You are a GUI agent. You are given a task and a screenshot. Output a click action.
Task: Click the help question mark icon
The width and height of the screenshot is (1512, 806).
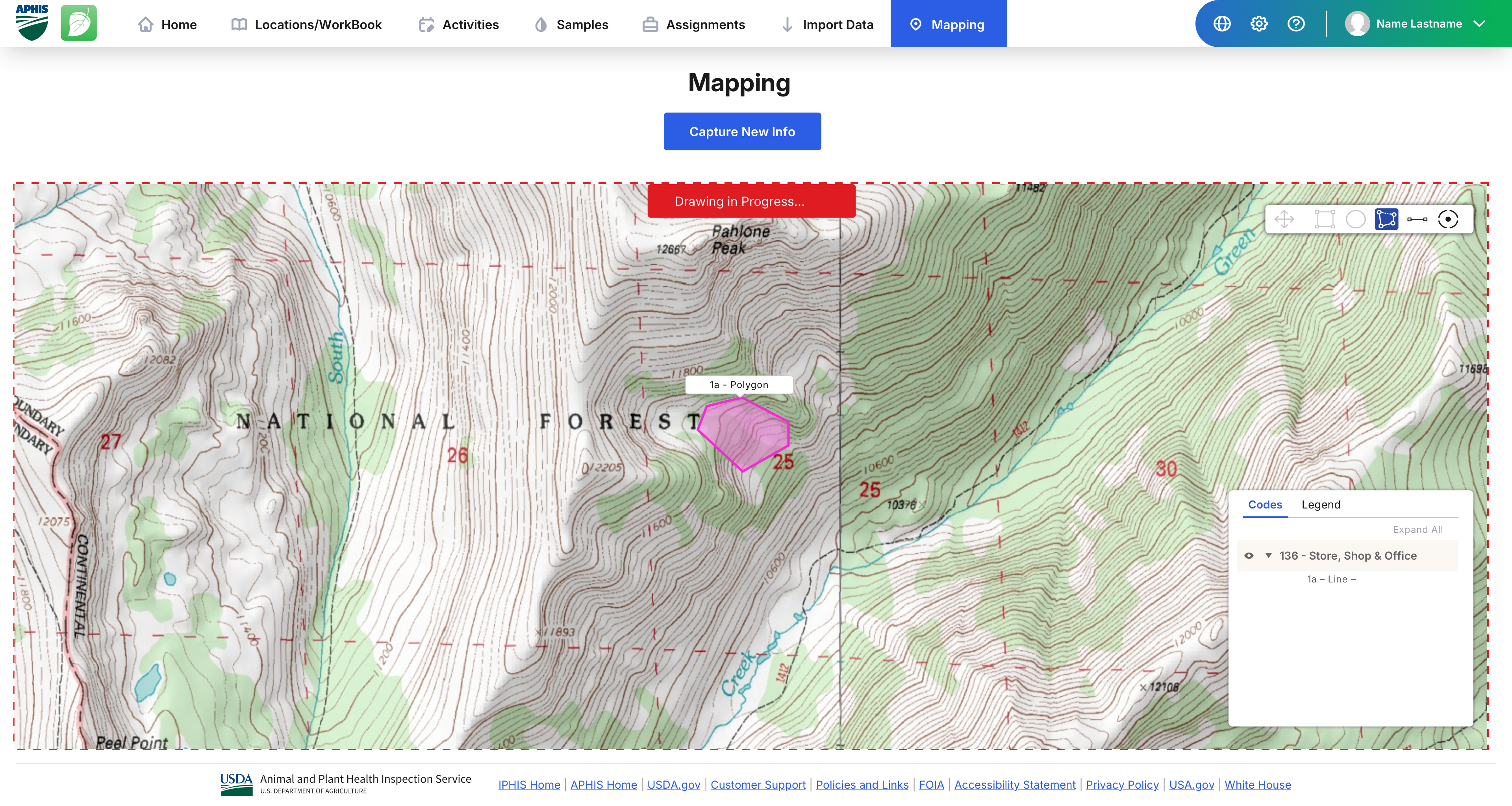(1296, 24)
